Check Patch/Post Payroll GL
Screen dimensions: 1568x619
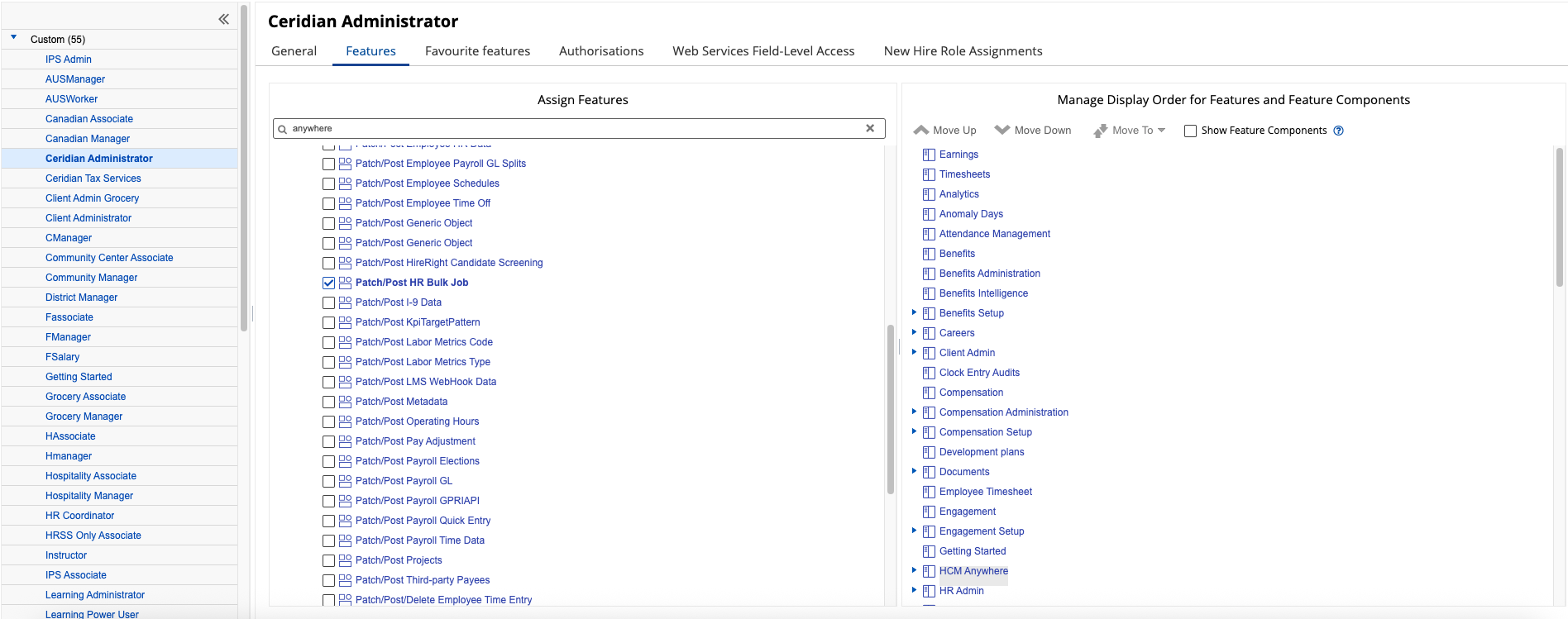(x=328, y=481)
